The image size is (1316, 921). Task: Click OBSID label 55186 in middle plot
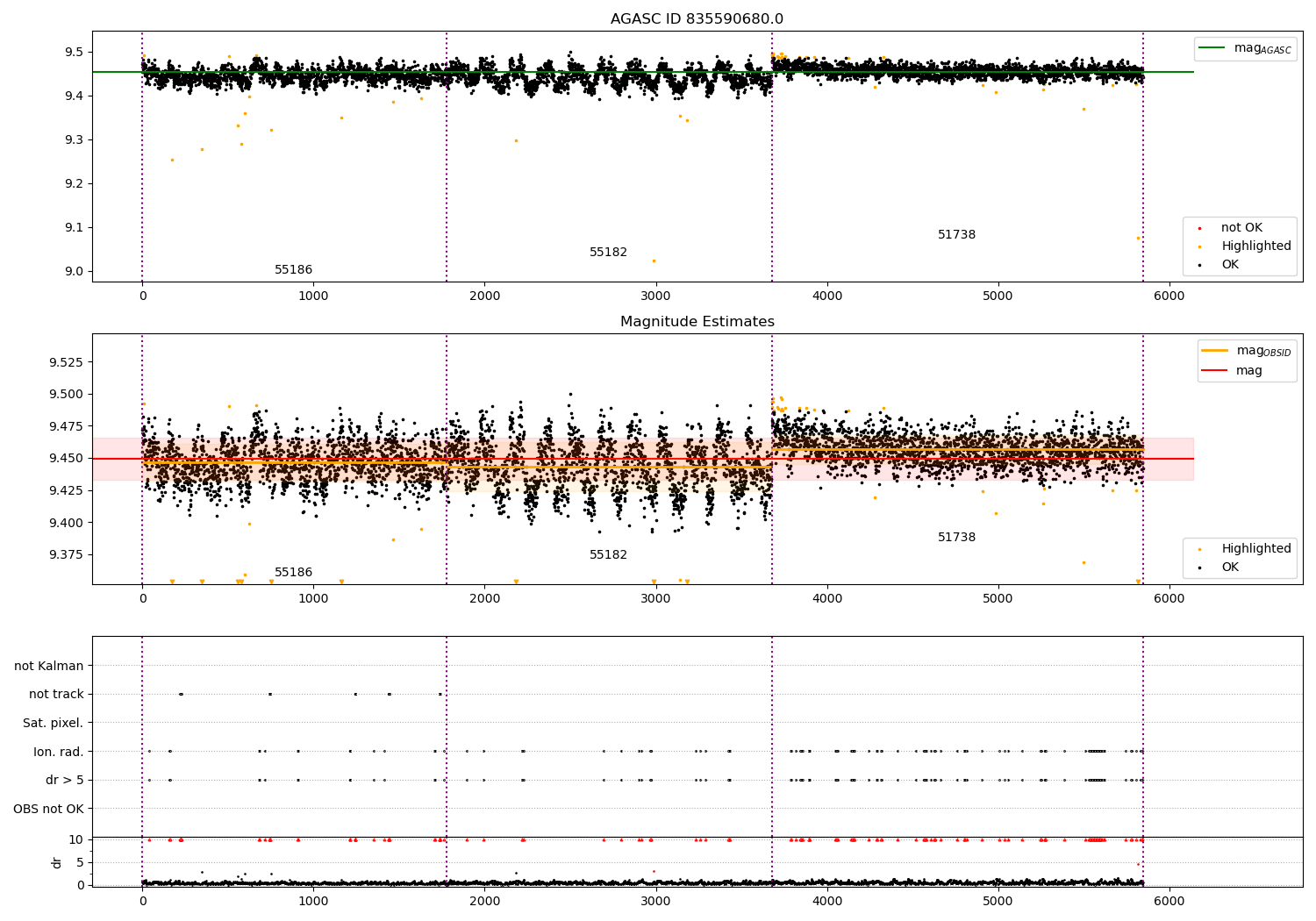[x=293, y=573]
